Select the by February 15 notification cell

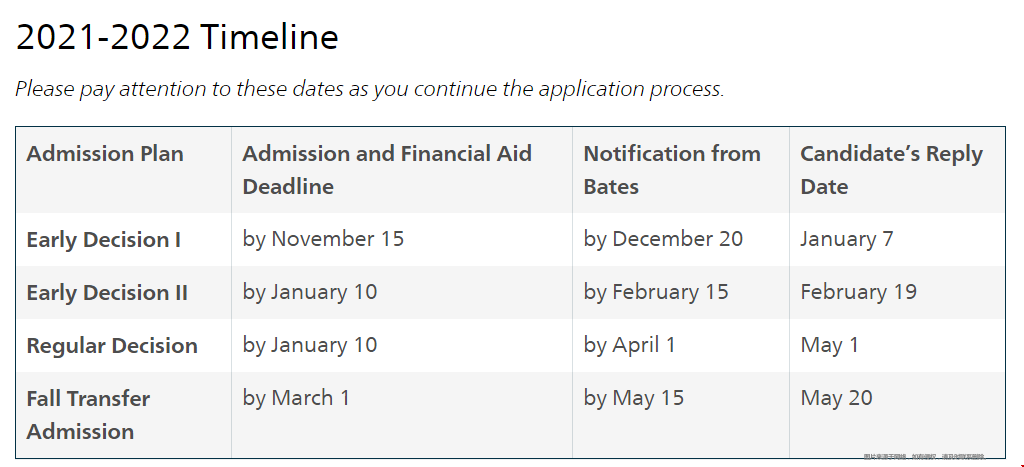656,292
